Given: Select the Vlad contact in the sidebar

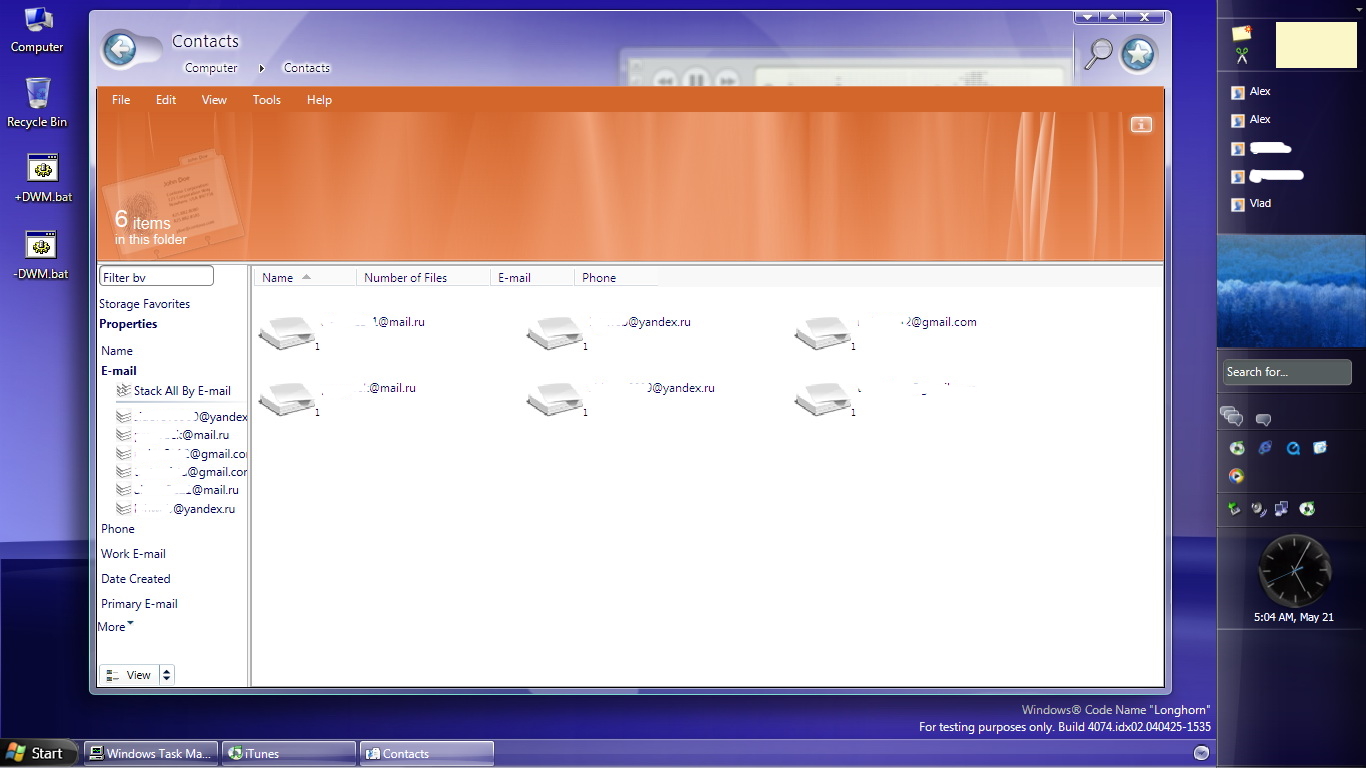Looking at the screenshot, I should 1260,204.
